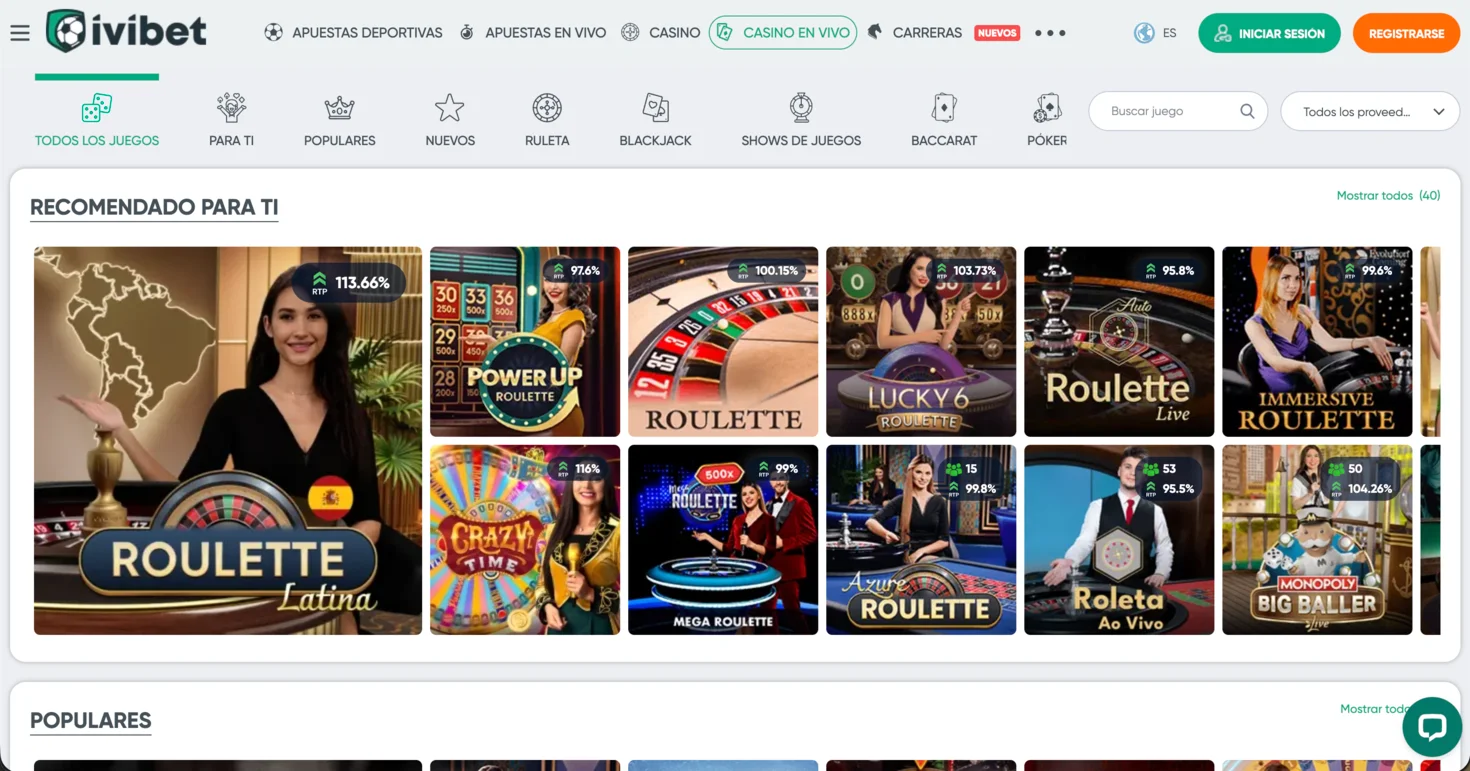Viewport: 1470px width, 771px height.
Task: Click the globe language icon
Action: coord(1144,33)
